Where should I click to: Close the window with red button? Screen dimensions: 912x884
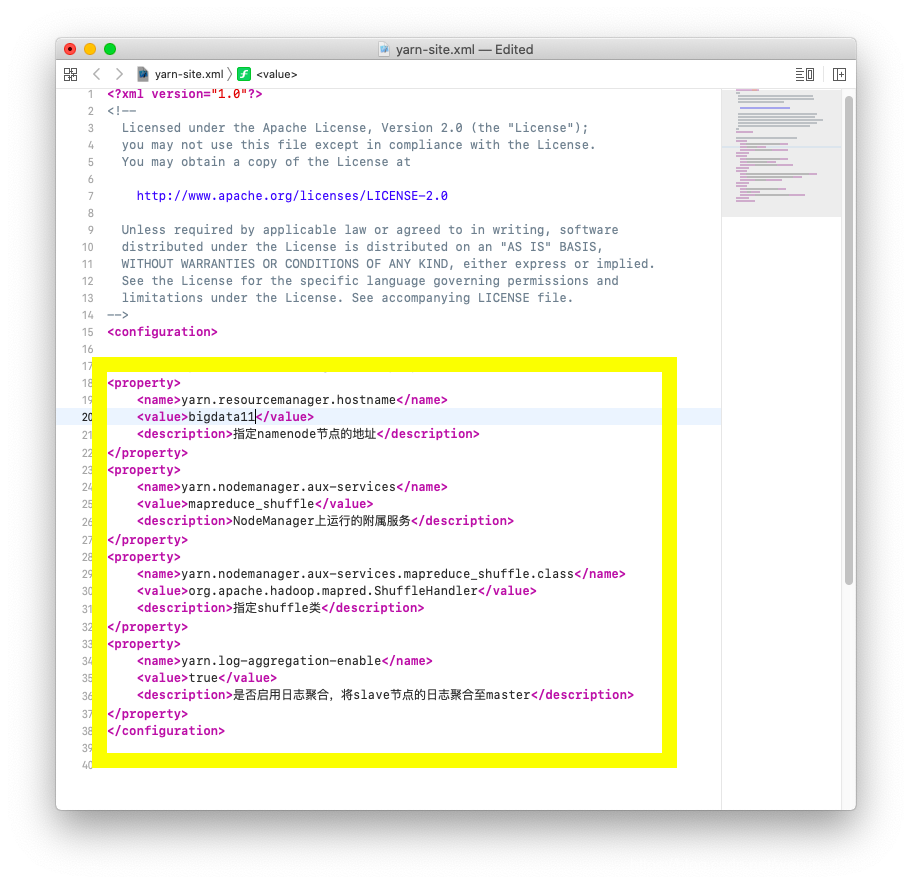click(70, 49)
